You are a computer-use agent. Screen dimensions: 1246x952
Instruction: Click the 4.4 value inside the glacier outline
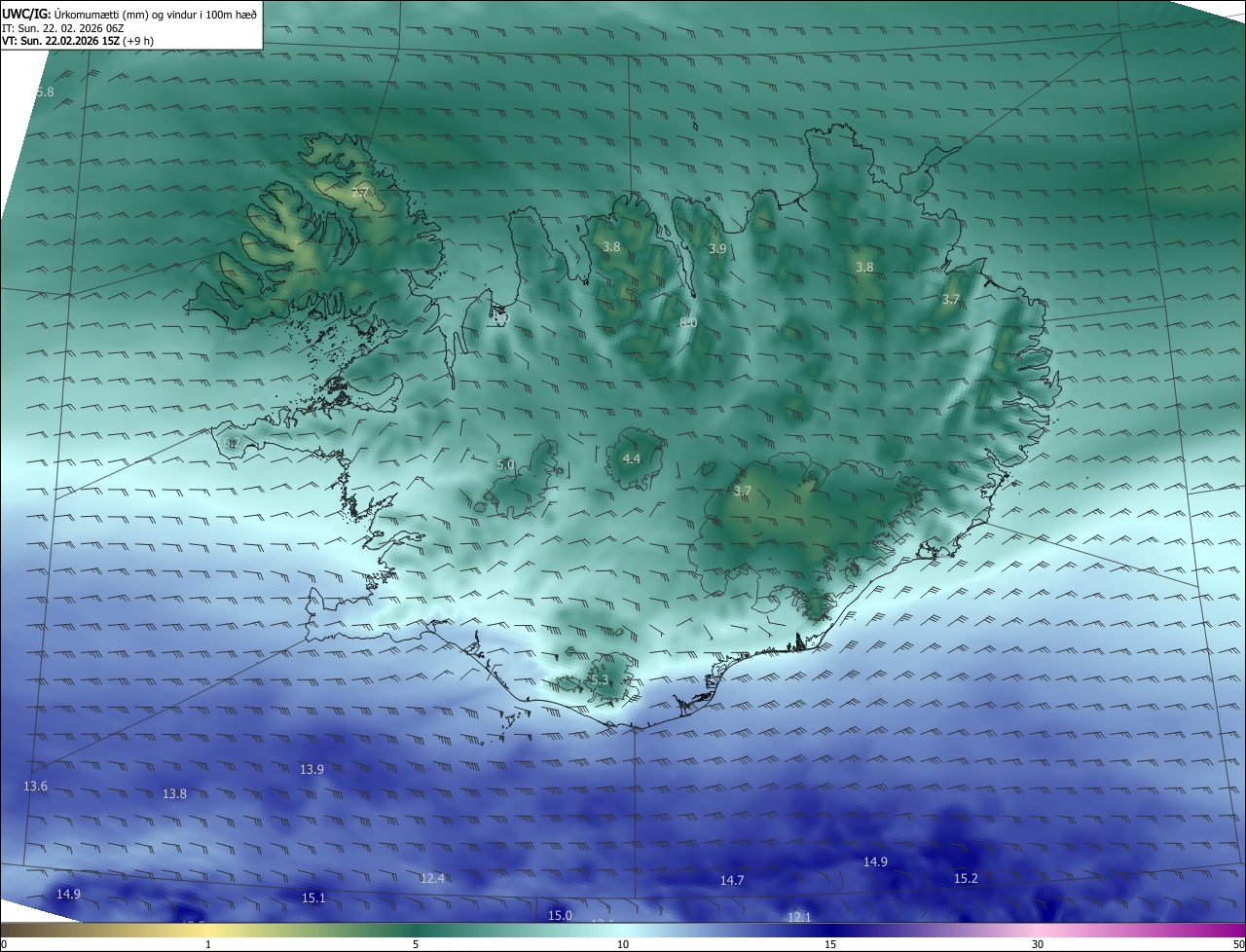(x=631, y=458)
